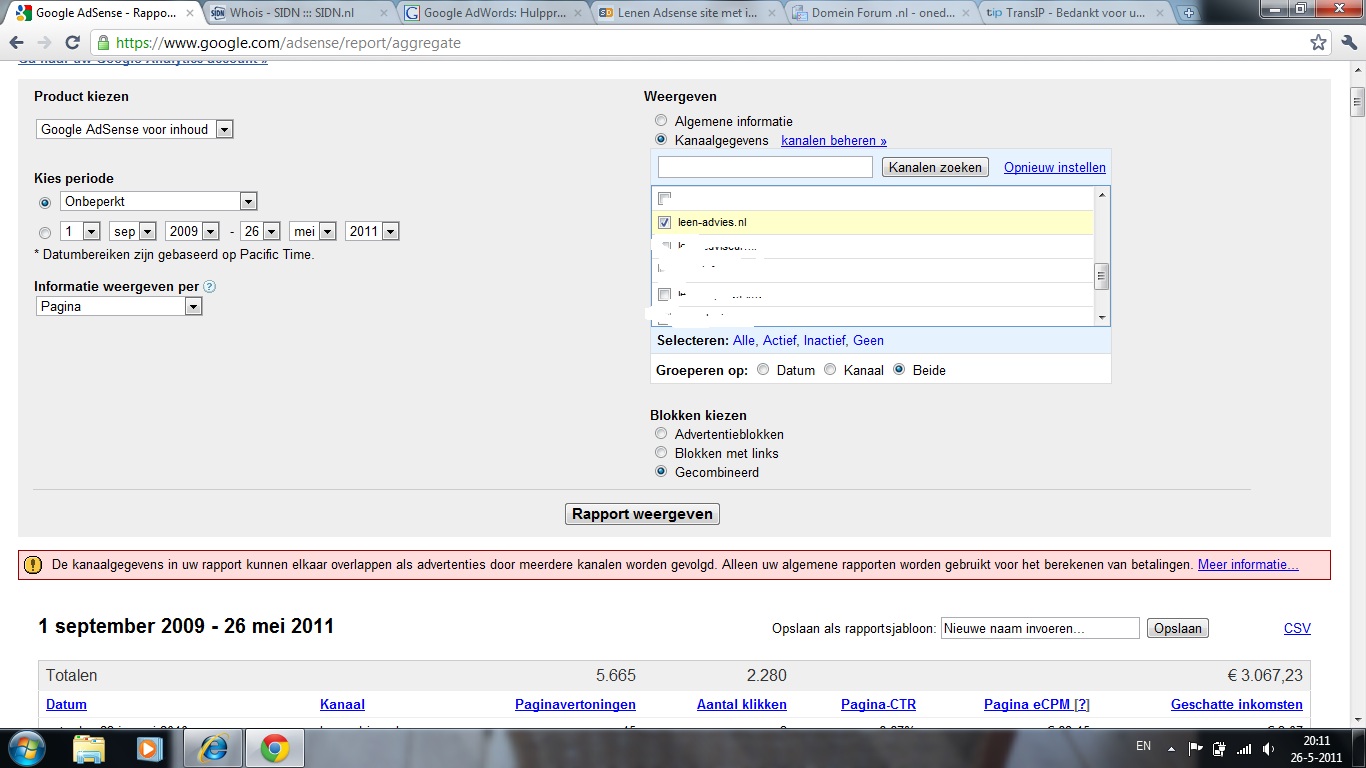Image resolution: width=1366 pixels, height=768 pixels.
Task: Sort by Geschatte inkomsten column header
Action: point(1237,705)
